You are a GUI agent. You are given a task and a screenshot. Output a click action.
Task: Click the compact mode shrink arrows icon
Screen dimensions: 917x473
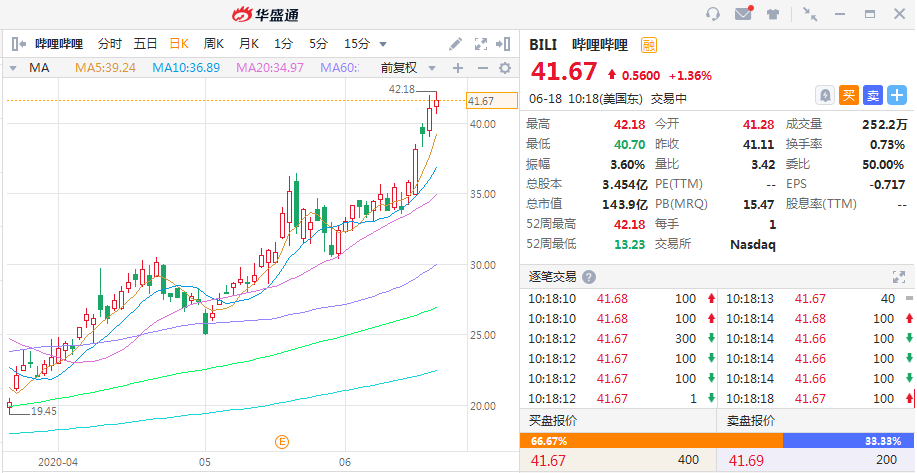pos(810,14)
